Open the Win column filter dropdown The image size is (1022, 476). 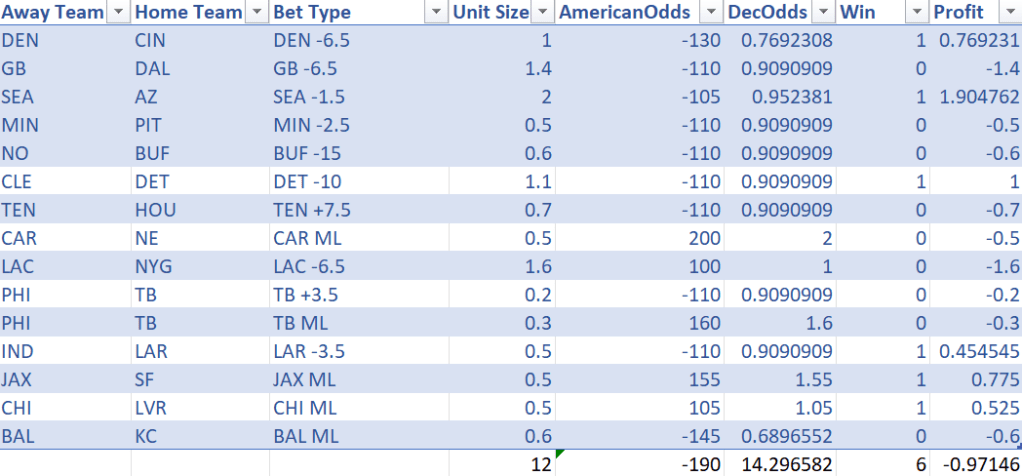click(x=917, y=12)
